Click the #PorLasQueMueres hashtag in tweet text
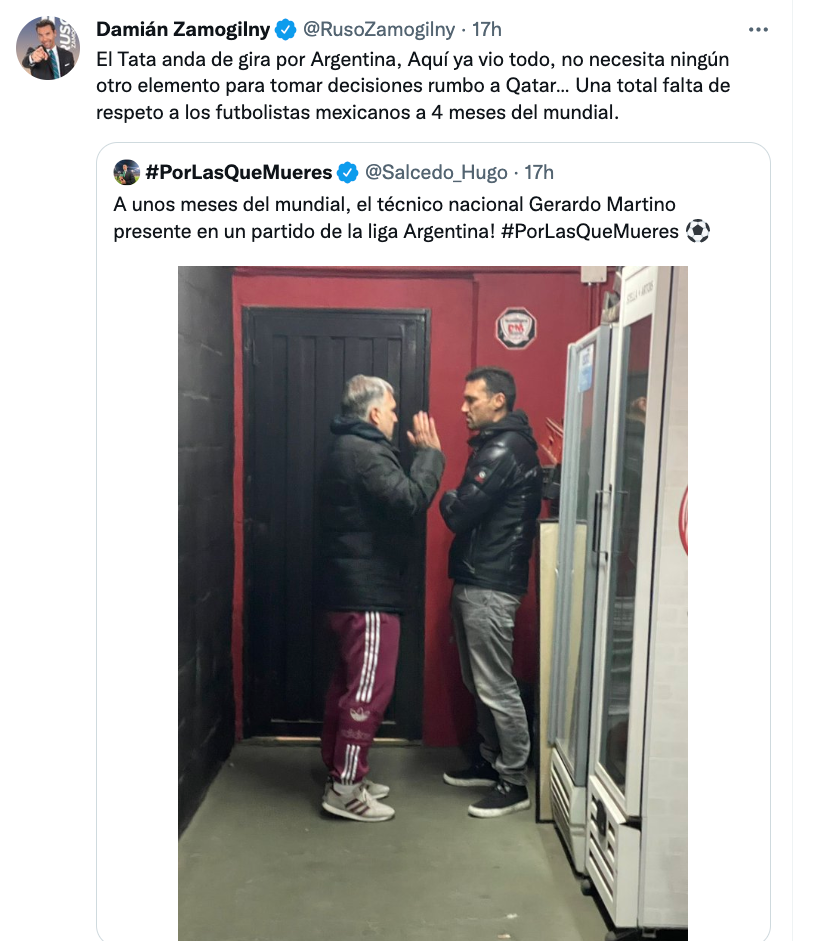 tap(590, 231)
